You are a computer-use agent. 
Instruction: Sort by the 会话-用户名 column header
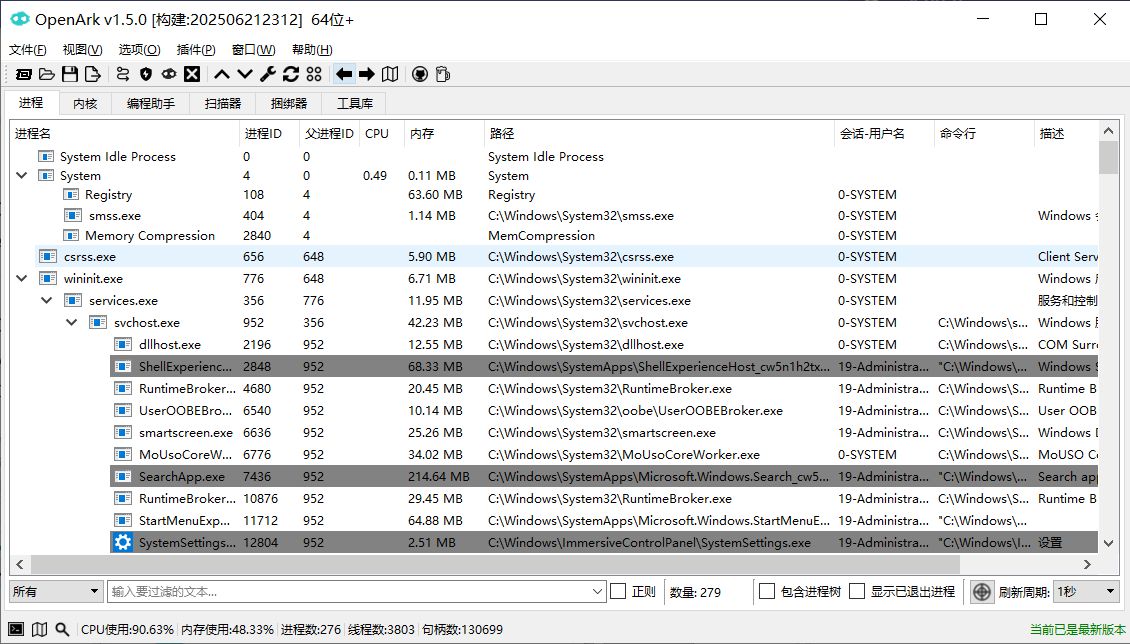click(x=884, y=133)
